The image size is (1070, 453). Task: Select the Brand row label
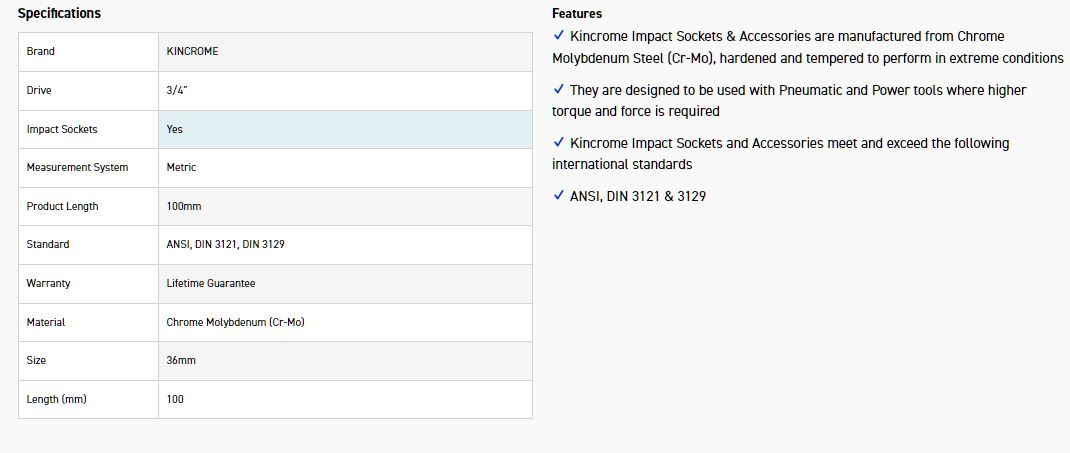pos(41,51)
